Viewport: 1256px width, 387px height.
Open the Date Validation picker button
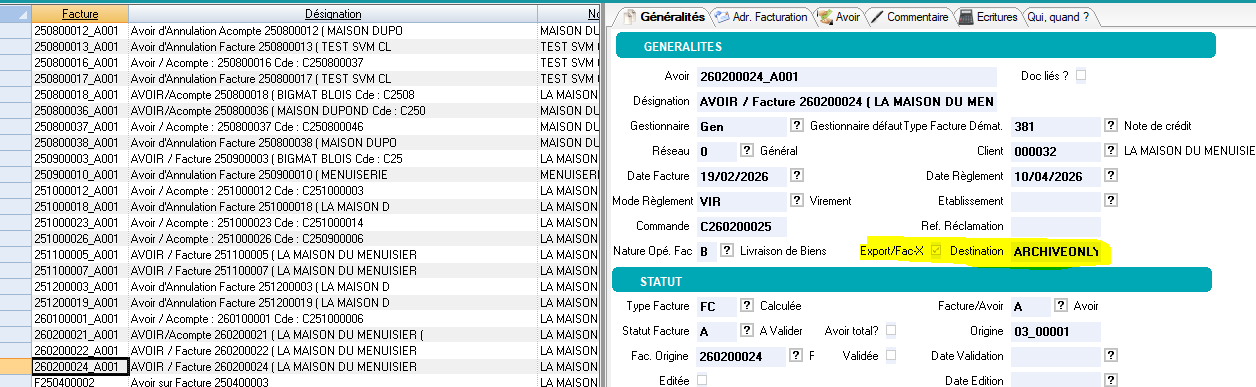(x=1112, y=356)
